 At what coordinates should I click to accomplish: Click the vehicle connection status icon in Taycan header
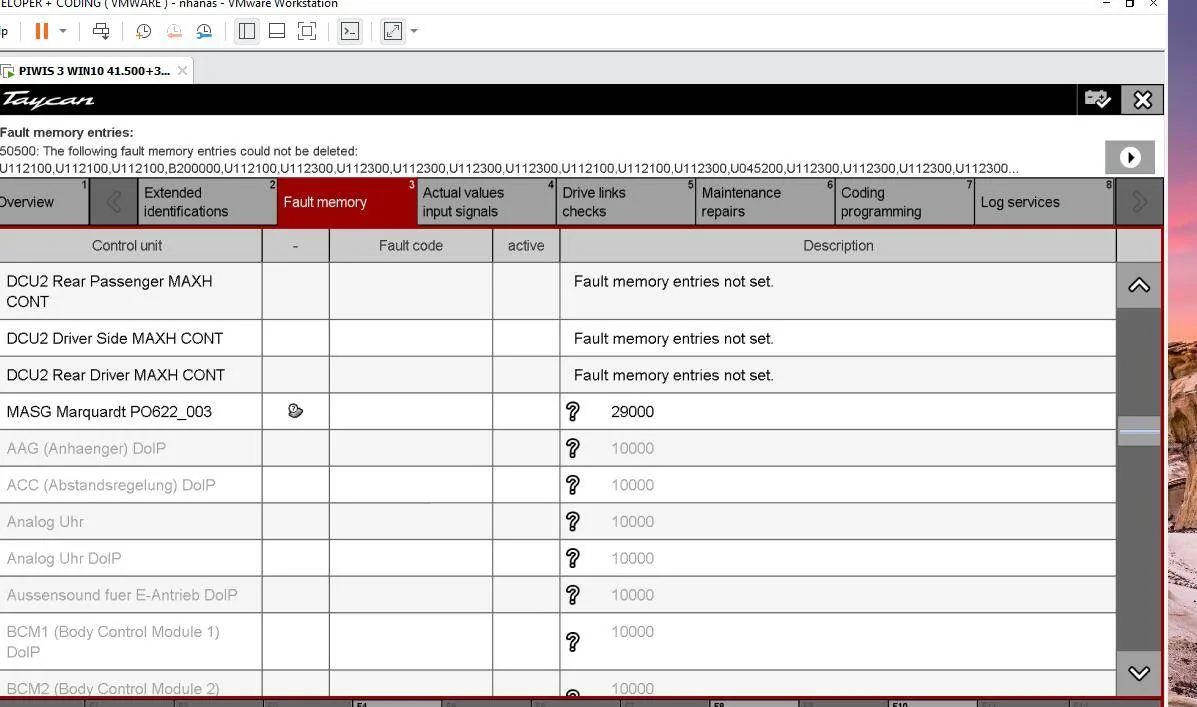pos(1098,99)
